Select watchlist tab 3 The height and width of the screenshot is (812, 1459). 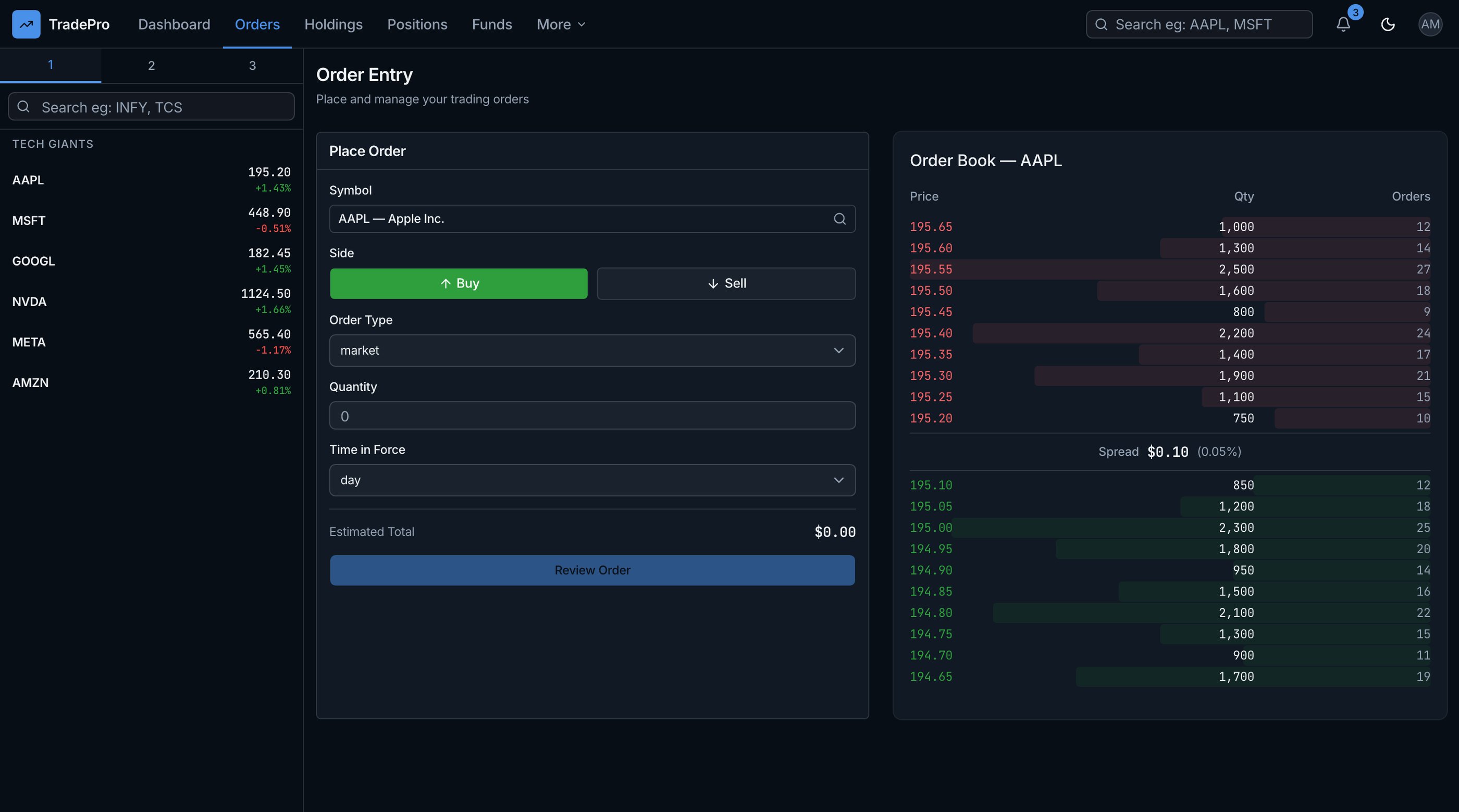(x=253, y=66)
